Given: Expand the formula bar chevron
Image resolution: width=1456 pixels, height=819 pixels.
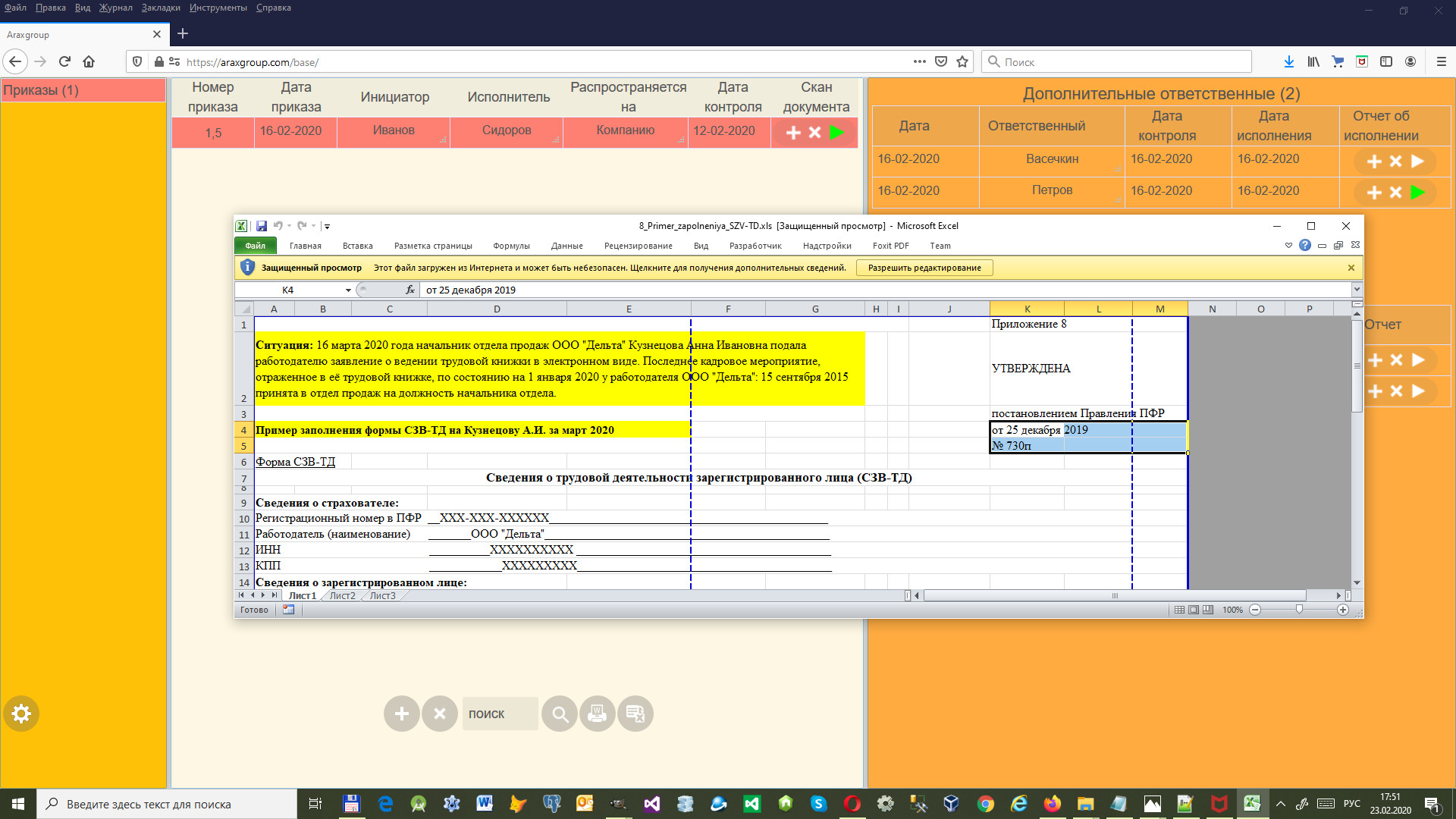Looking at the screenshot, I should pos(1357,290).
